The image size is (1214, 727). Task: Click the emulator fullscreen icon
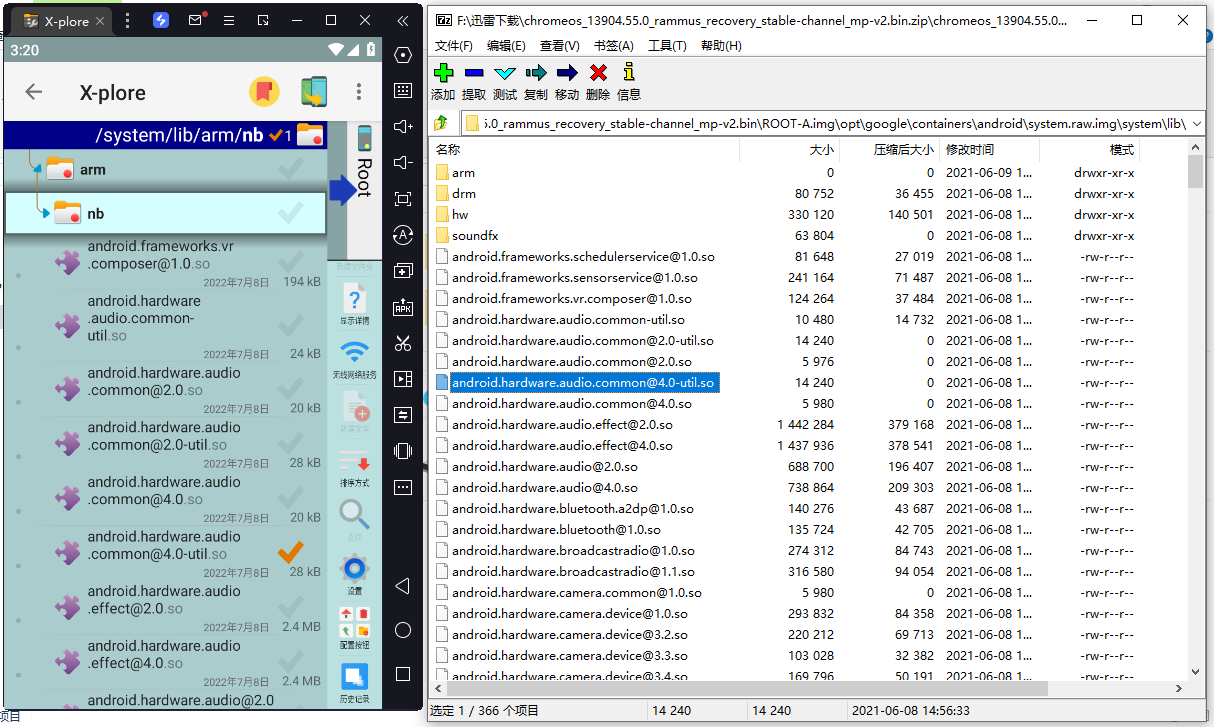(403, 198)
